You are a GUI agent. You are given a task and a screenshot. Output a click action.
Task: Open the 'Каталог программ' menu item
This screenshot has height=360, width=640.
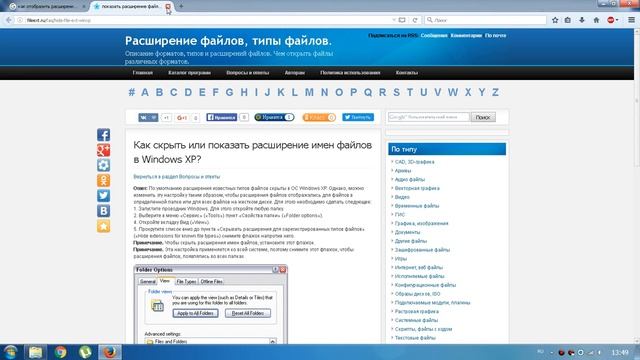(x=189, y=73)
